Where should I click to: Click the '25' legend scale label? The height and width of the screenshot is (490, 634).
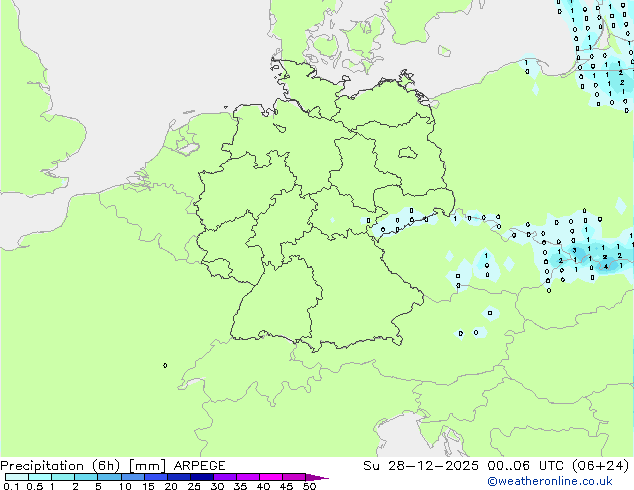click(194, 486)
